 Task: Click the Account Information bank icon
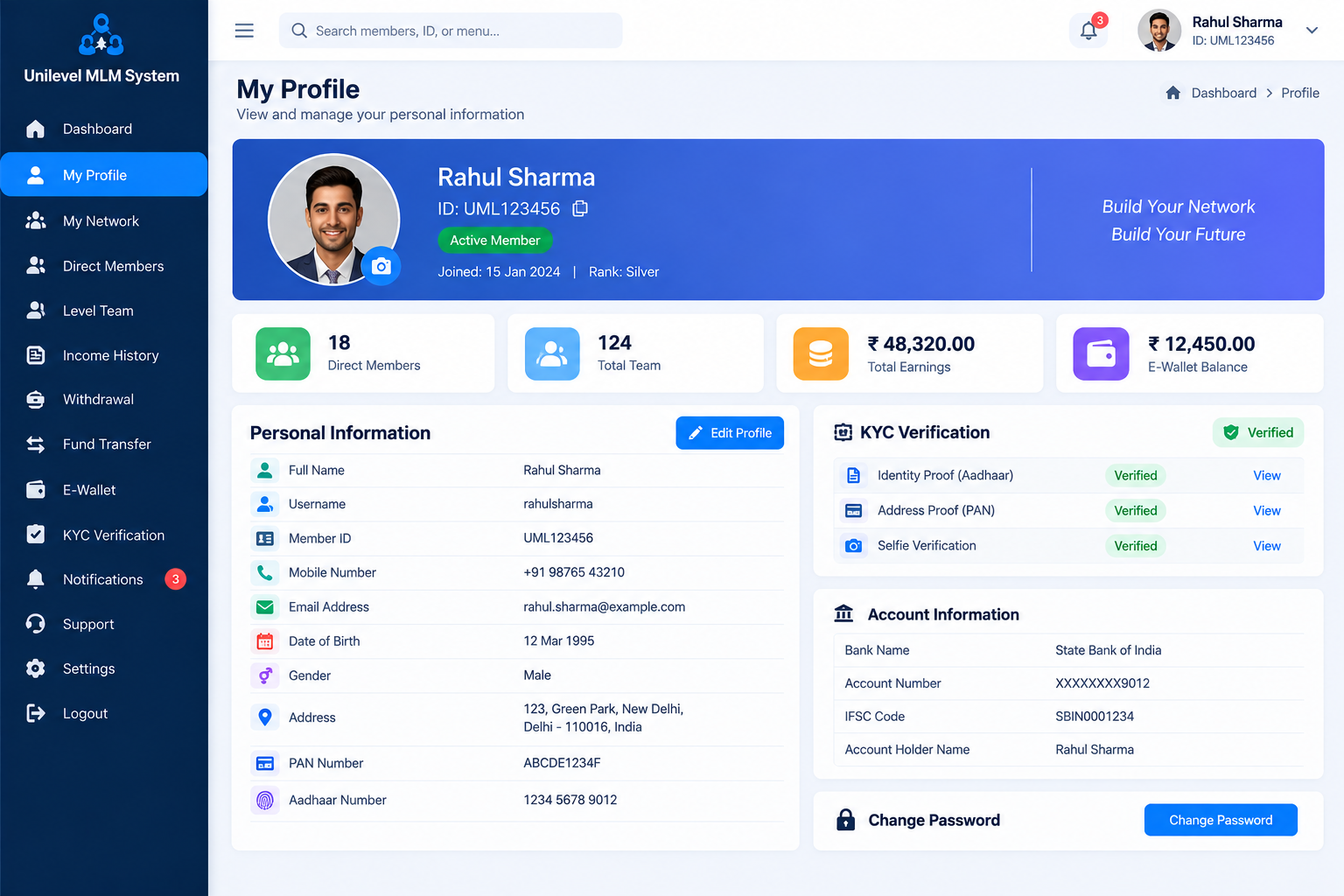tap(843, 613)
